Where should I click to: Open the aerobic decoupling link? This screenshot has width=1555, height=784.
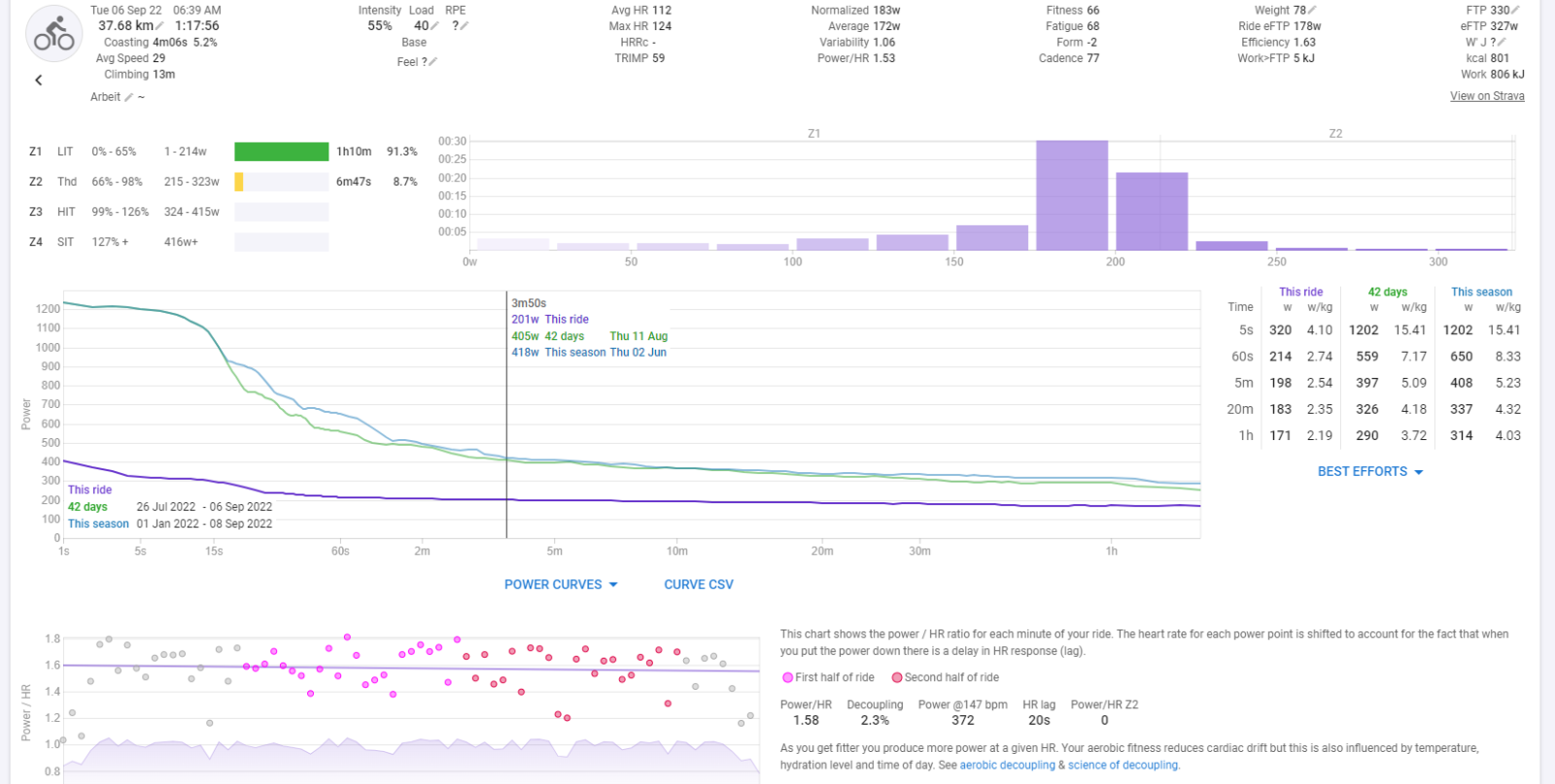(x=1007, y=766)
